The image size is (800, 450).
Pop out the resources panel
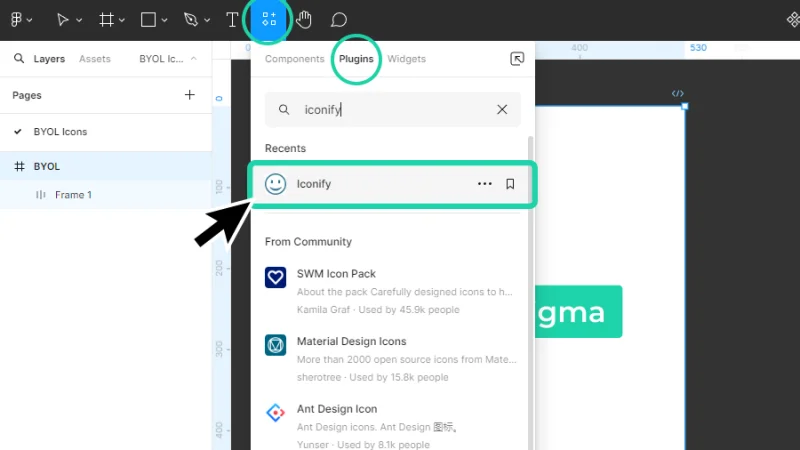(517, 59)
